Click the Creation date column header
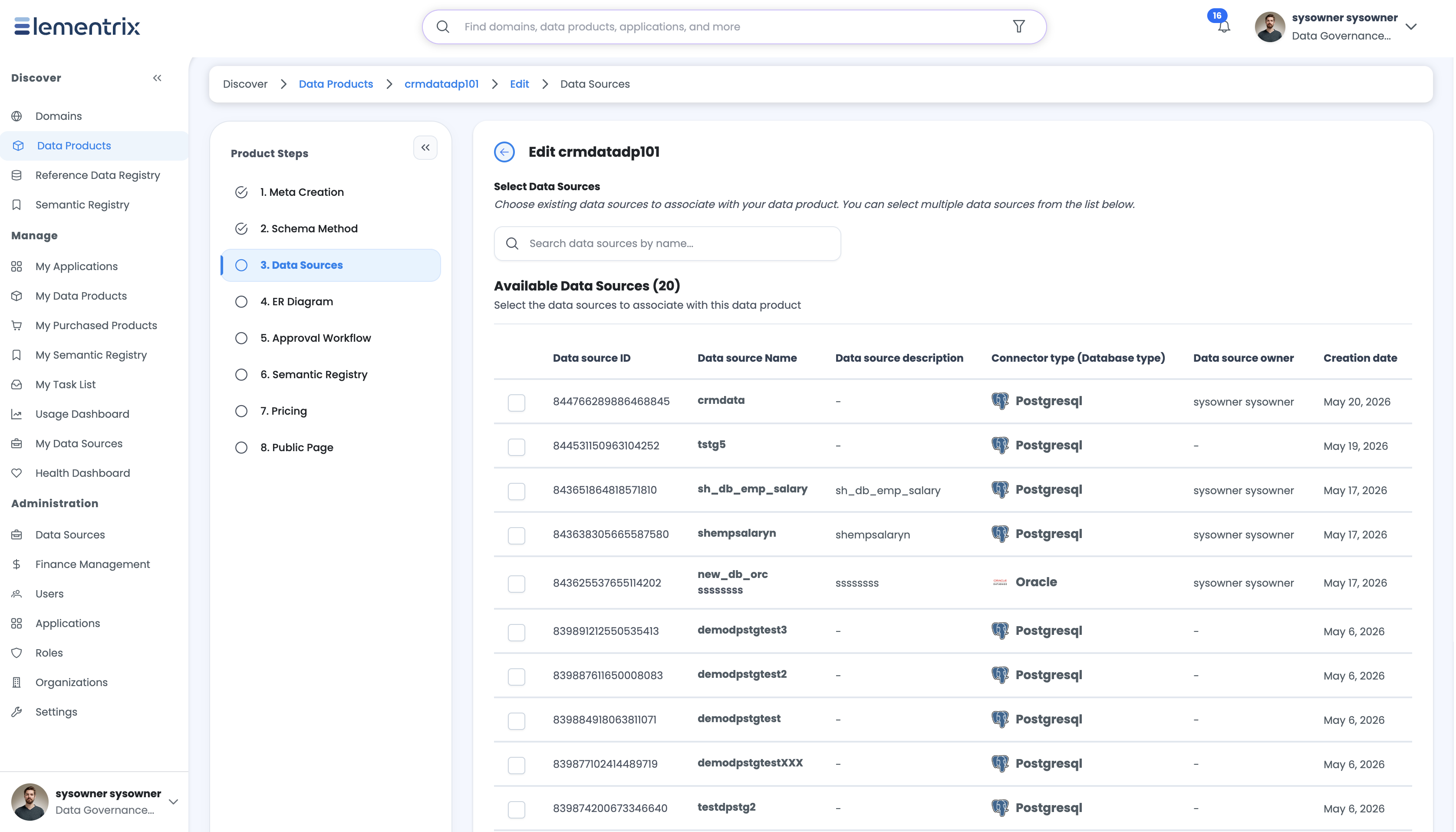The image size is (1456, 832). (1360, 358)
